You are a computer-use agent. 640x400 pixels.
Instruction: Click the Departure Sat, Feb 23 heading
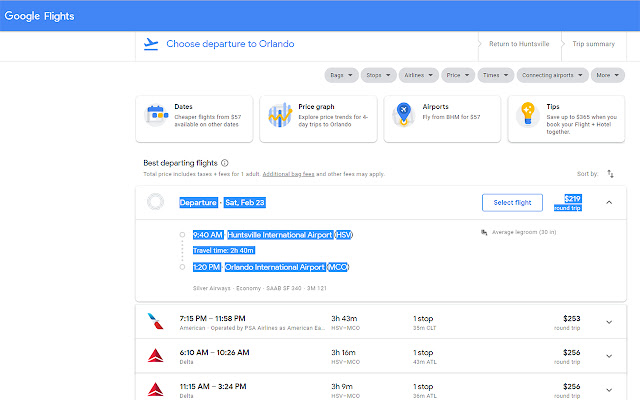222,202
